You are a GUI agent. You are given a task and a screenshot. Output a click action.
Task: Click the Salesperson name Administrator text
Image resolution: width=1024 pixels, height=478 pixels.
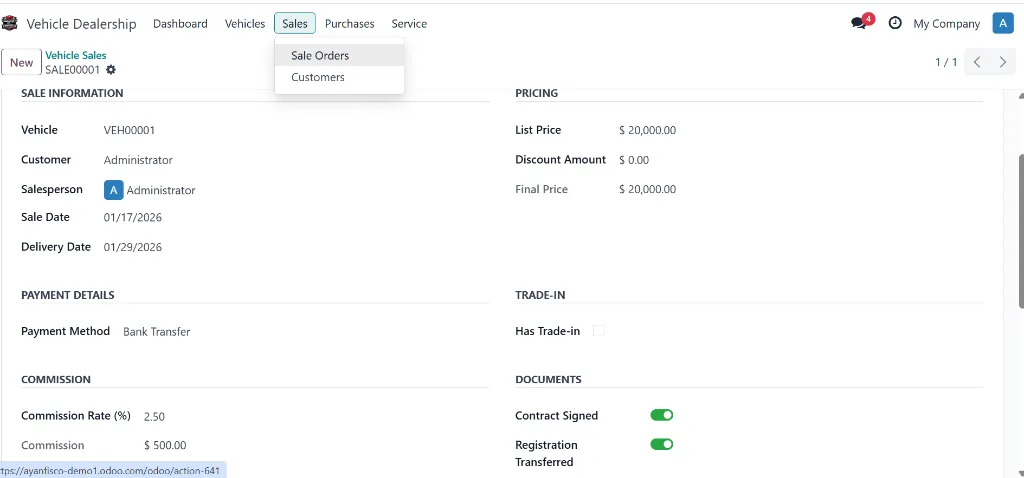pyautogui.click(x=161, y=191)
